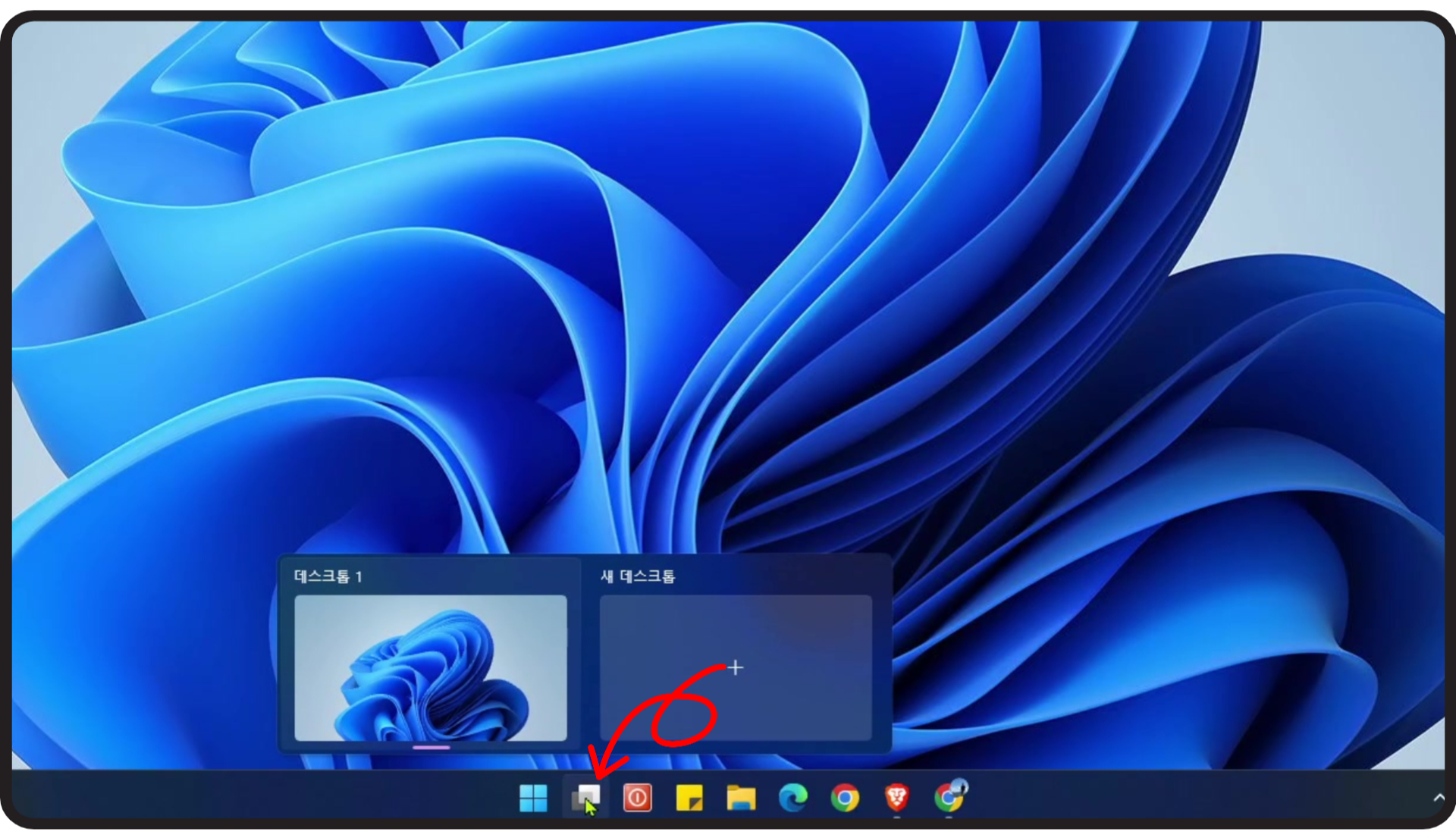Open File Explorer from the taskbar

click(741, 798)
